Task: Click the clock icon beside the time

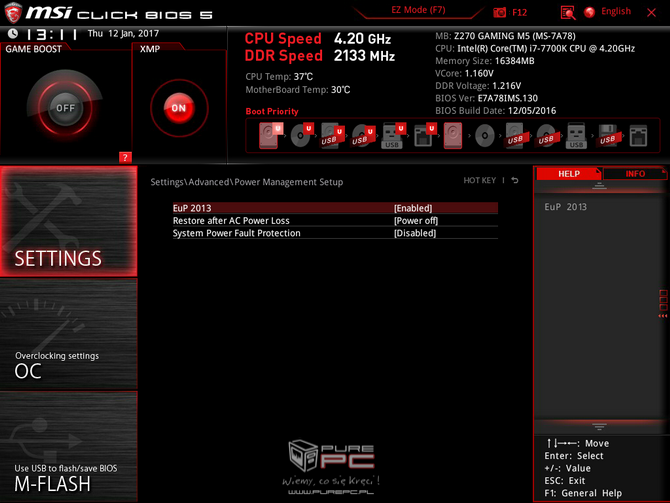Action: point(13,33)
